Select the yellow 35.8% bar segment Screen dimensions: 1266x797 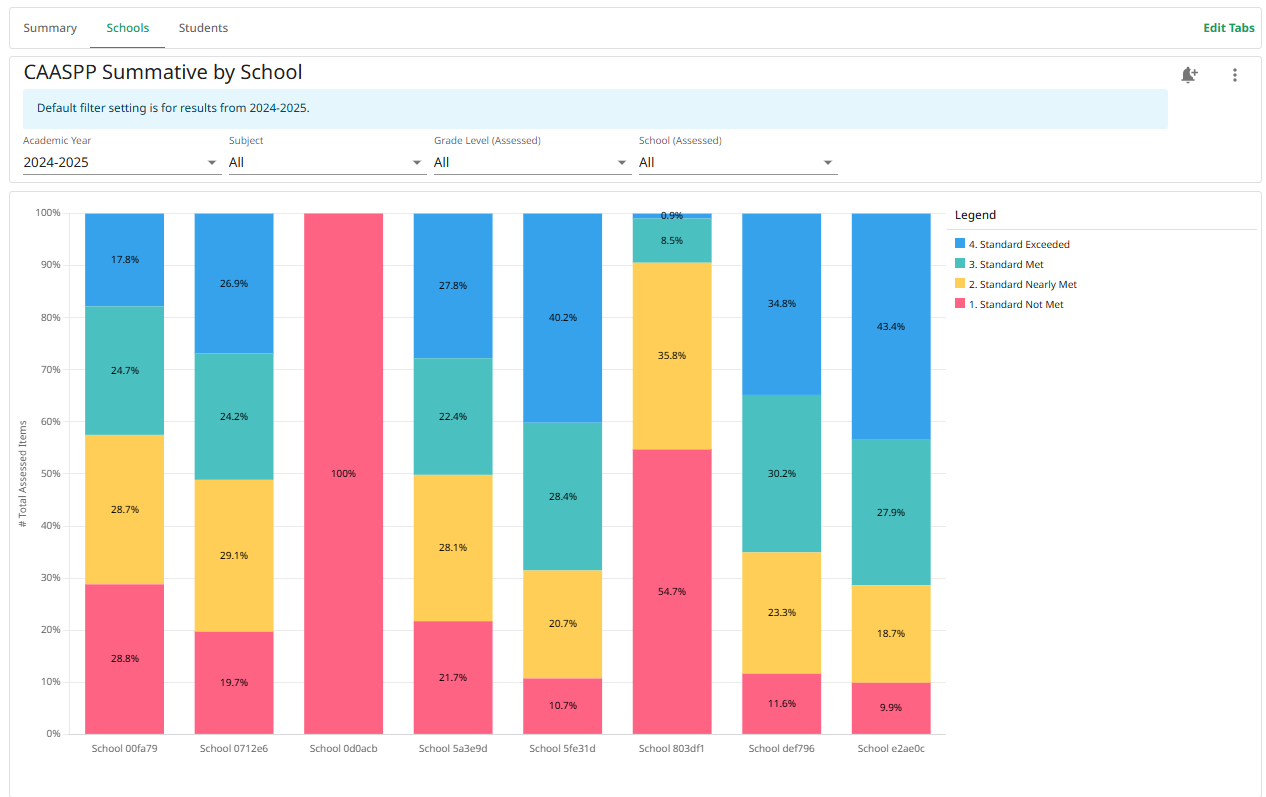click(671, 354)
